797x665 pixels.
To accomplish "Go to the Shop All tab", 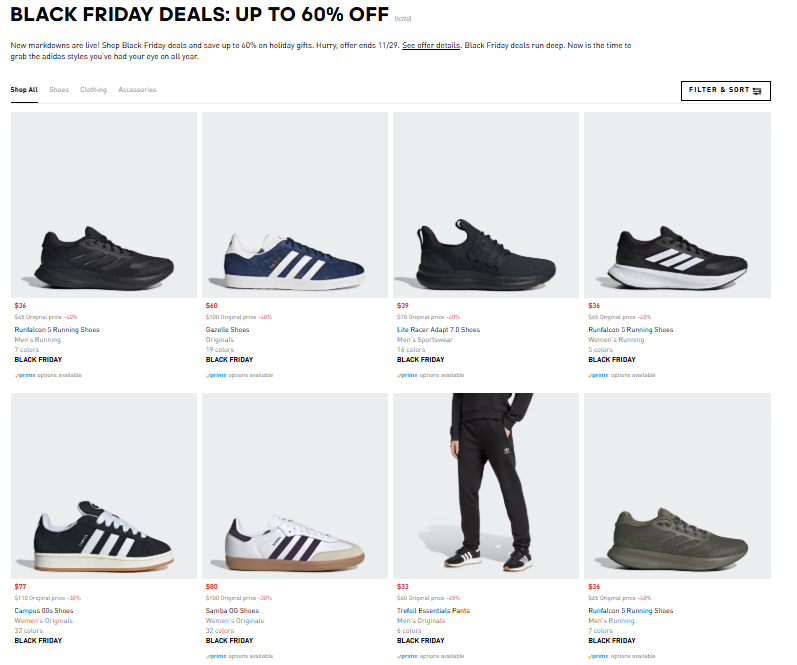I will (24, 90).
